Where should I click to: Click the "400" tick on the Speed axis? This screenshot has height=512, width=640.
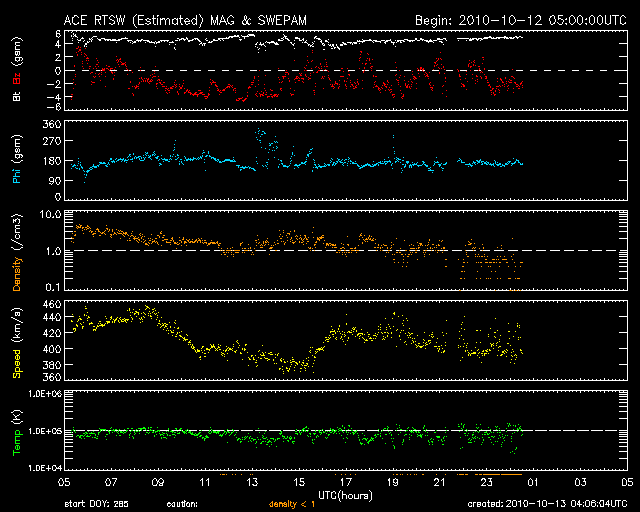pyautogui.click(x=52, y=349)
